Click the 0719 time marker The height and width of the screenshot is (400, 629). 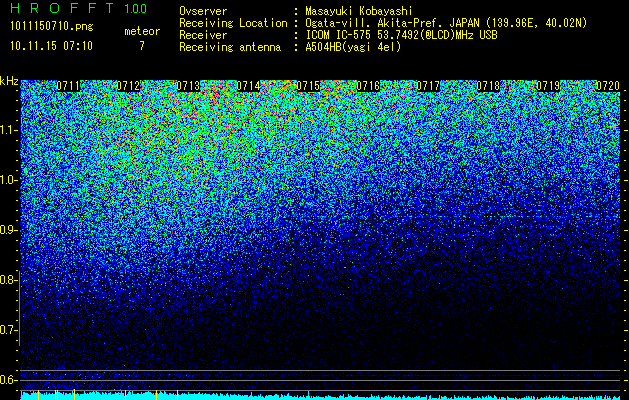[x=548, y=86]
